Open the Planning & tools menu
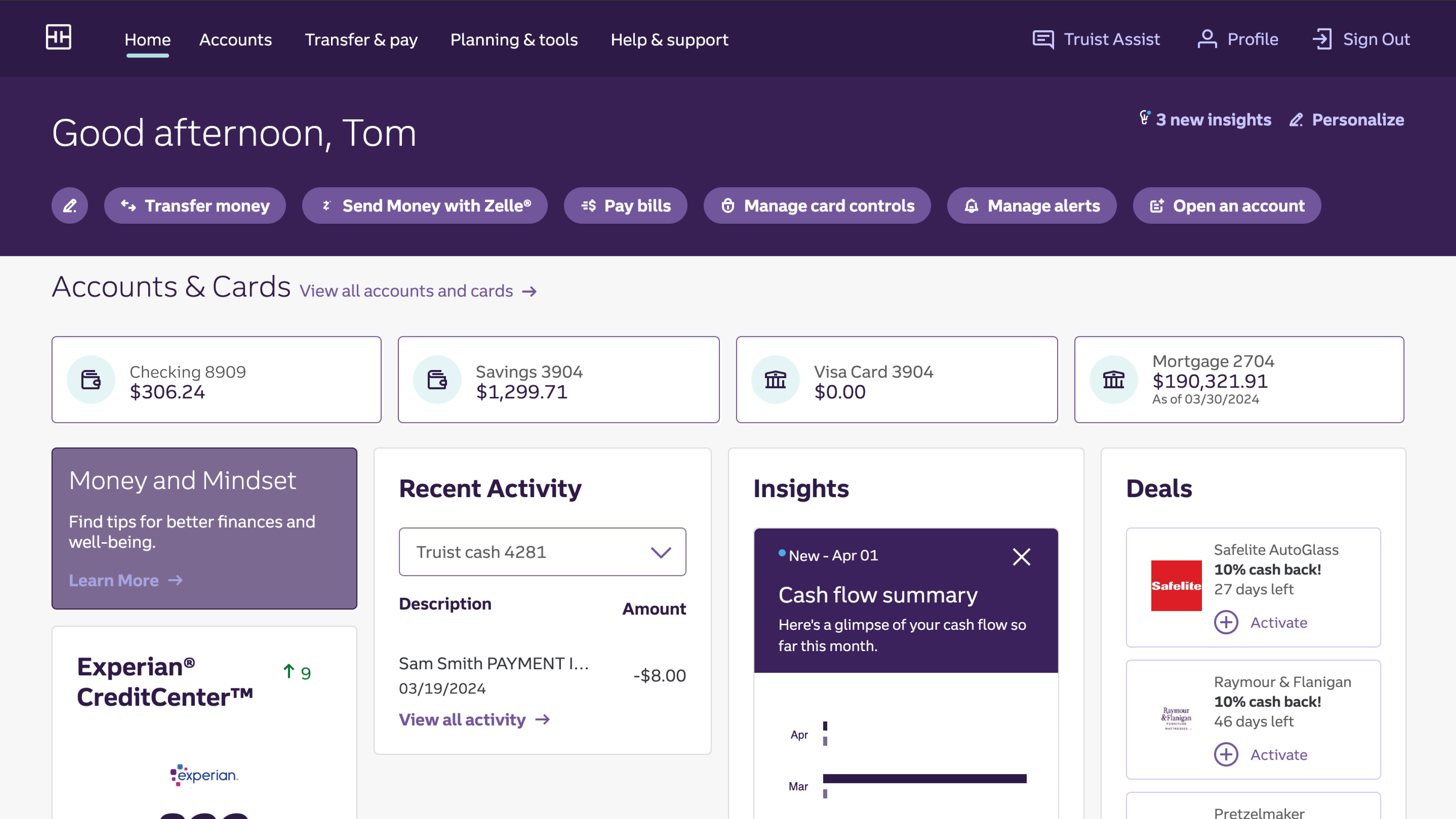1456x819 pixels. click(x=514, y=39)
